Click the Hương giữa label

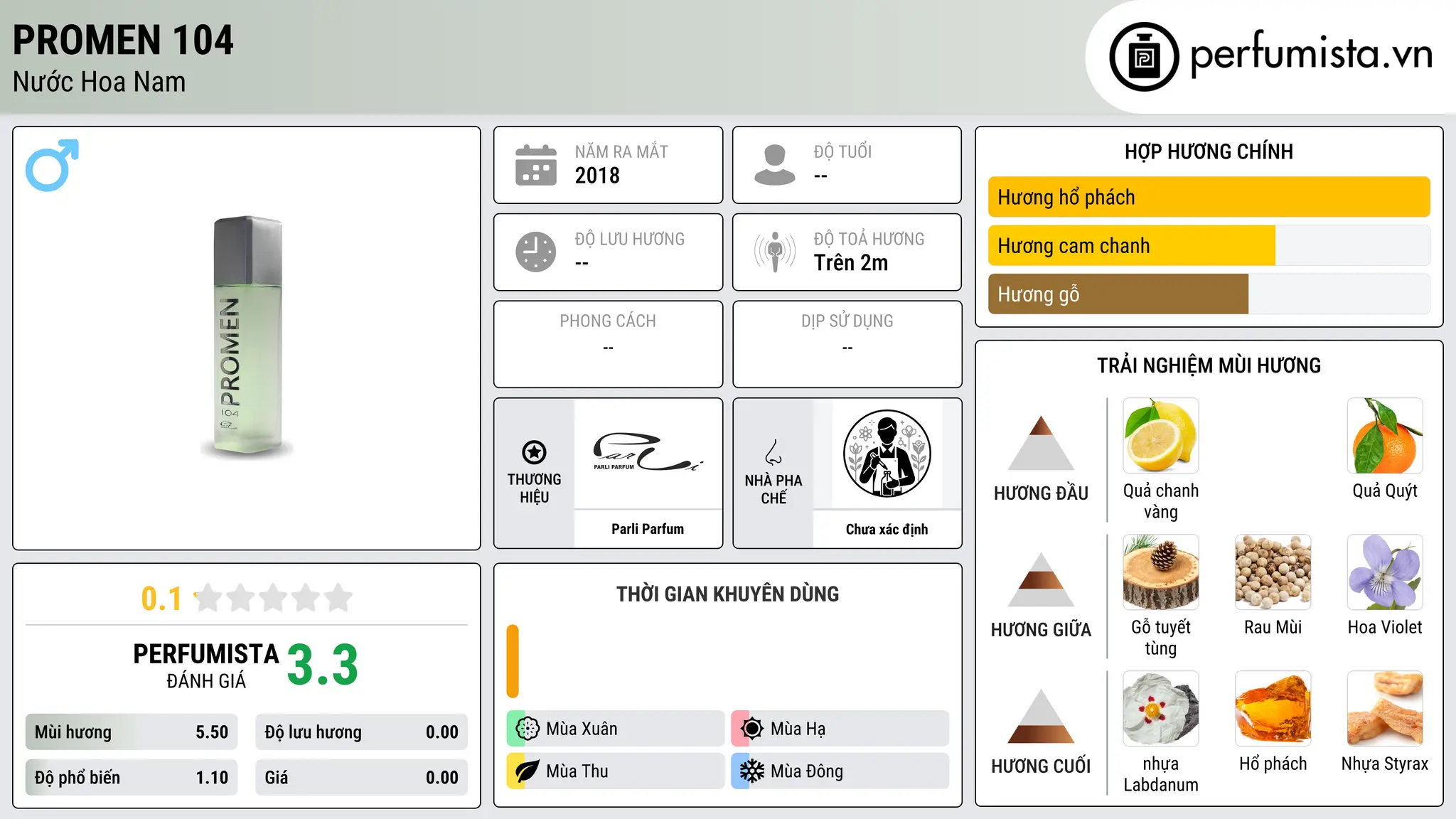(1041, 630)
